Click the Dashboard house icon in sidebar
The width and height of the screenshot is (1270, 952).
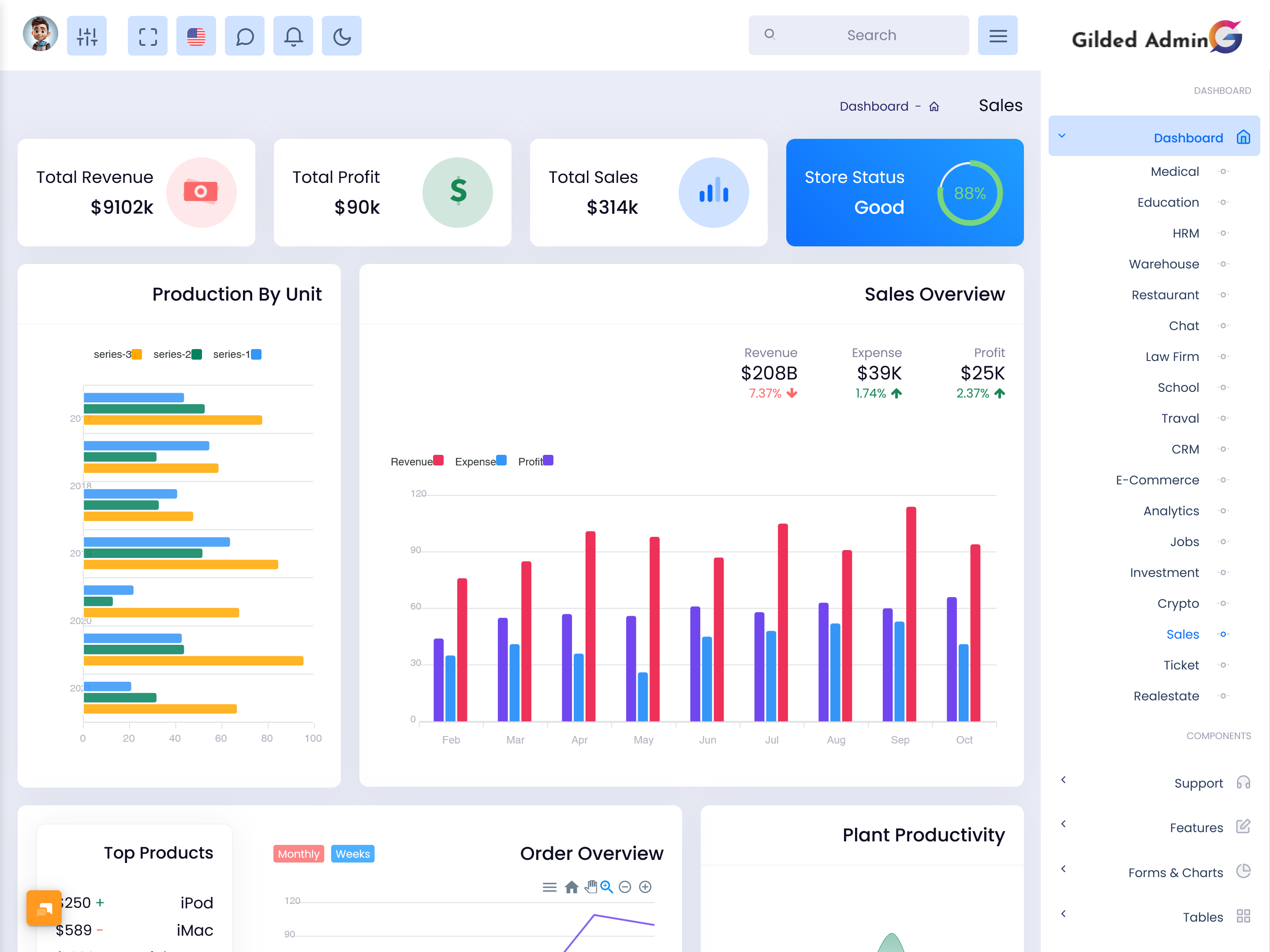1243,137
